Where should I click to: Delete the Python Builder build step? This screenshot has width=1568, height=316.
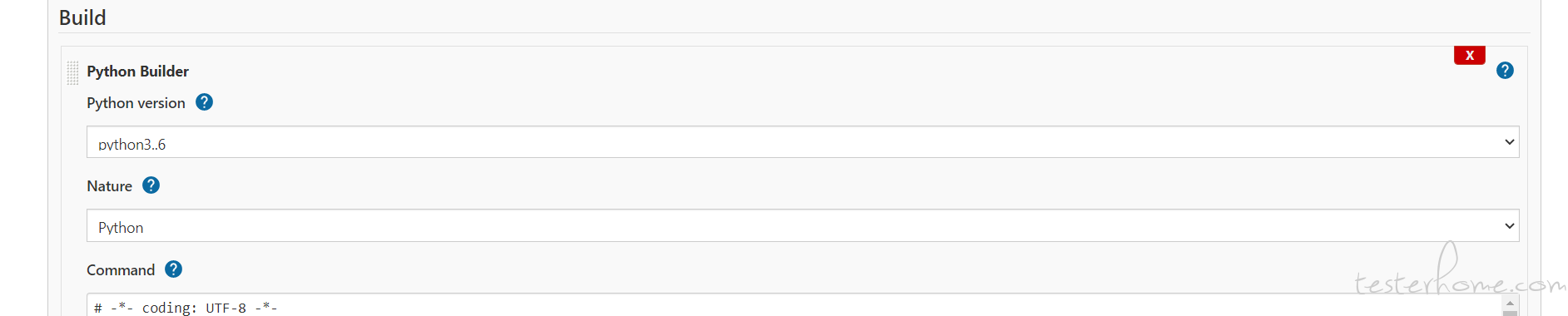pyautogui.click(x=1469, y=55)
